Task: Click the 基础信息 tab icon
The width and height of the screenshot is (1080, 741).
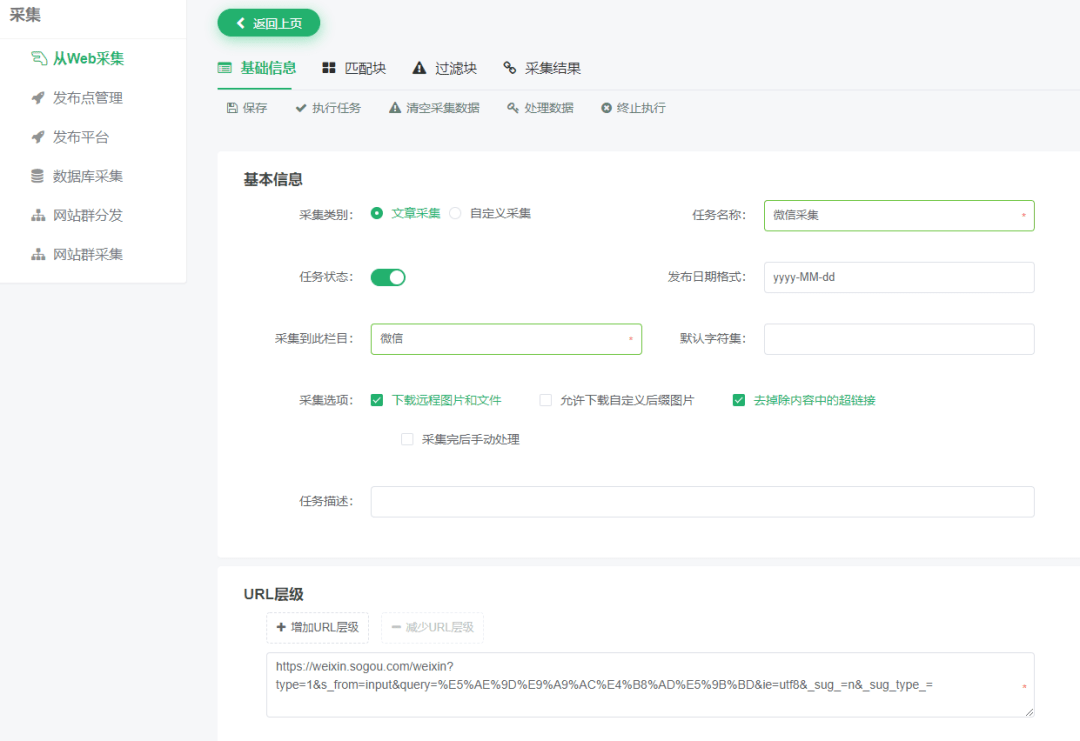Action: (225, 67)
